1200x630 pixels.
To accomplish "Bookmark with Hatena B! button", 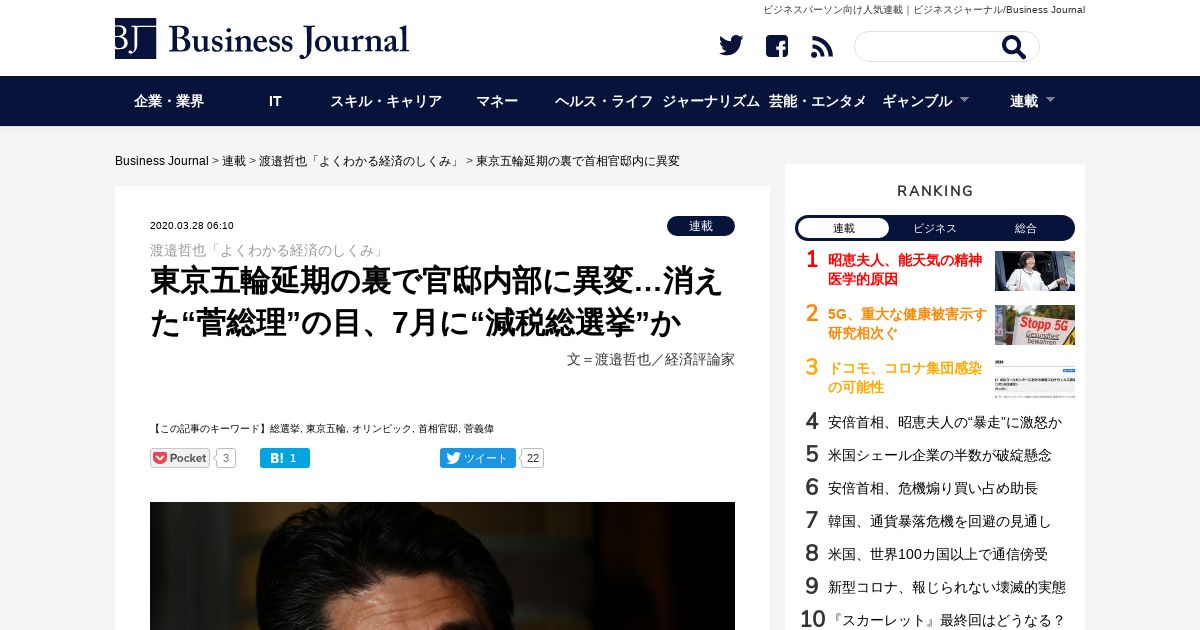I will tap(285, 458).
